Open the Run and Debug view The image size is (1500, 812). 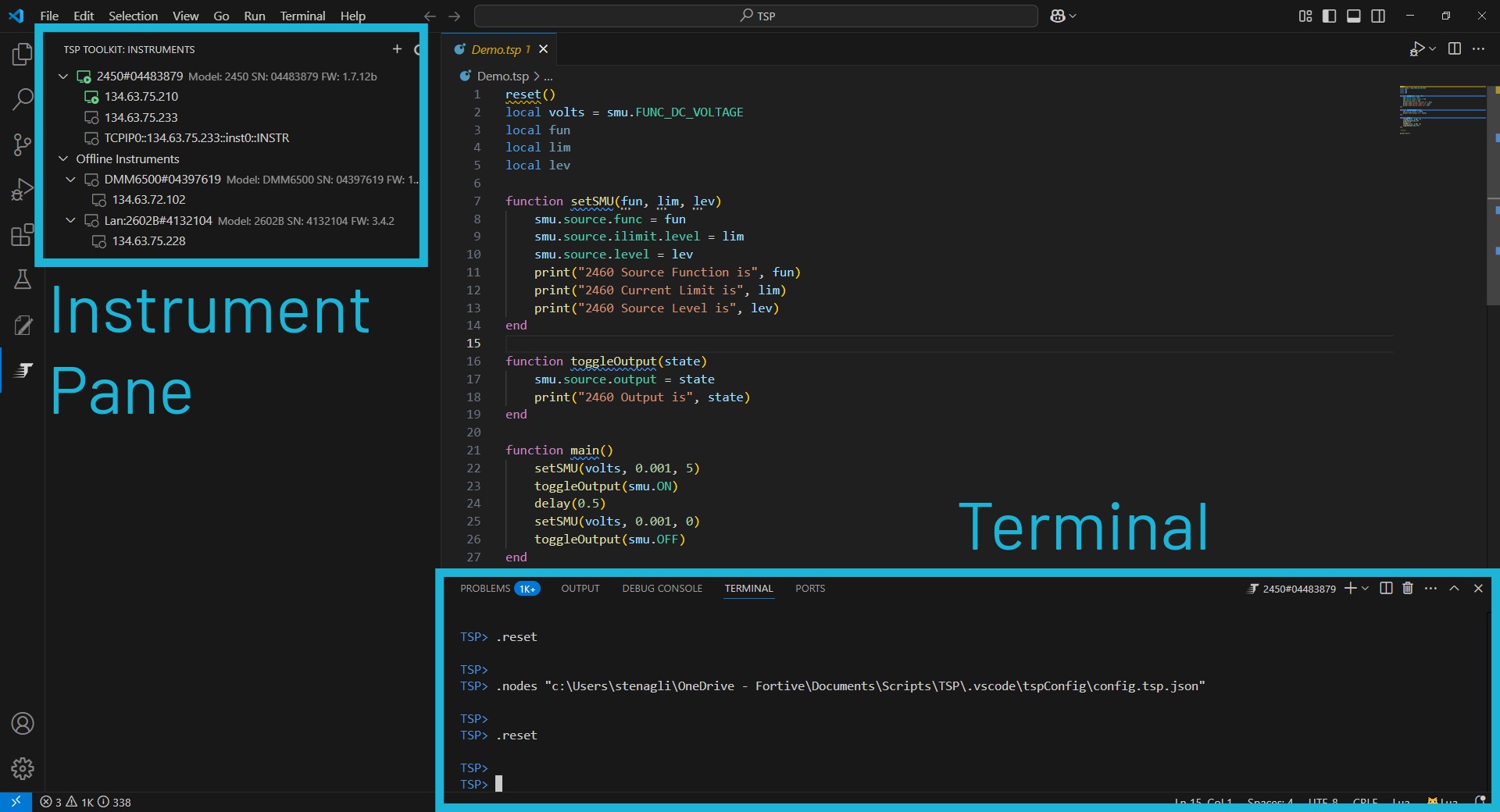click(23, 189)
